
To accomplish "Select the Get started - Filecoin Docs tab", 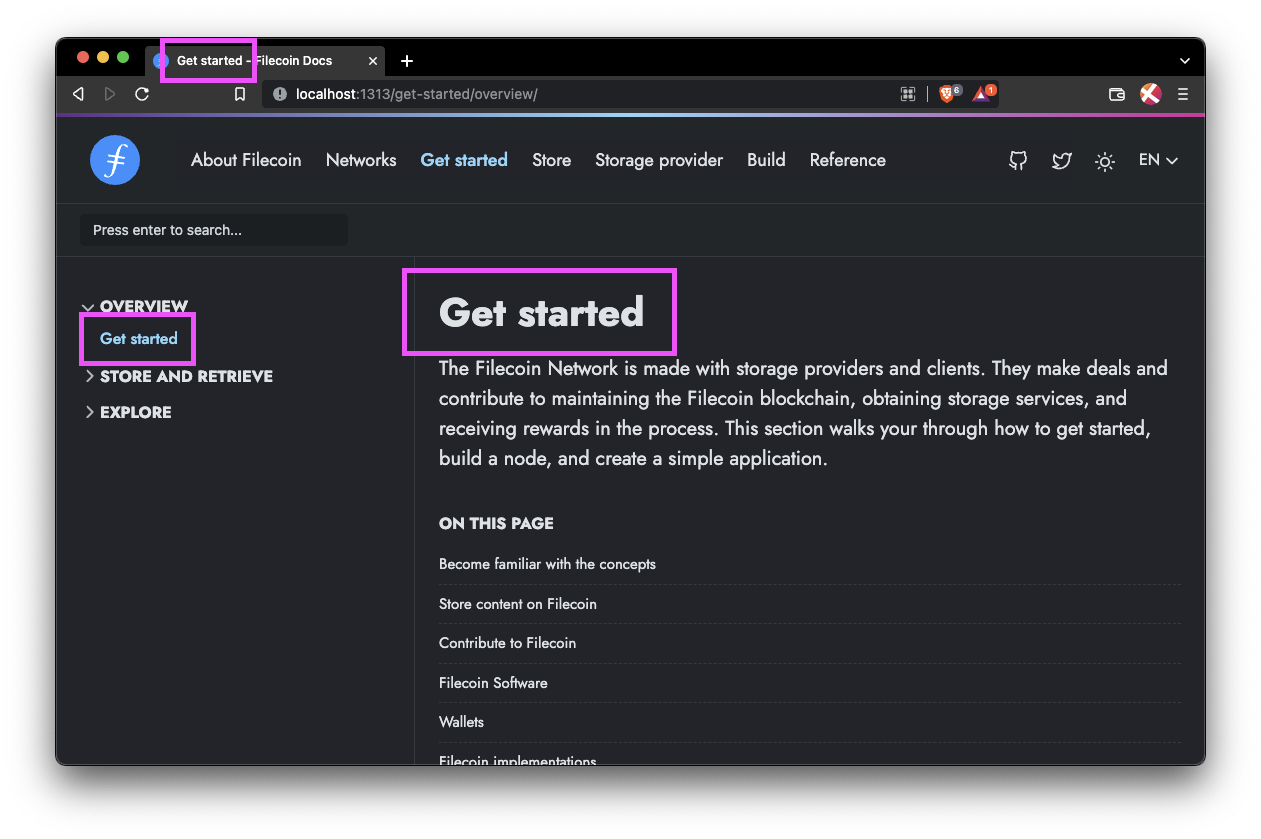I will coord(266,61).
